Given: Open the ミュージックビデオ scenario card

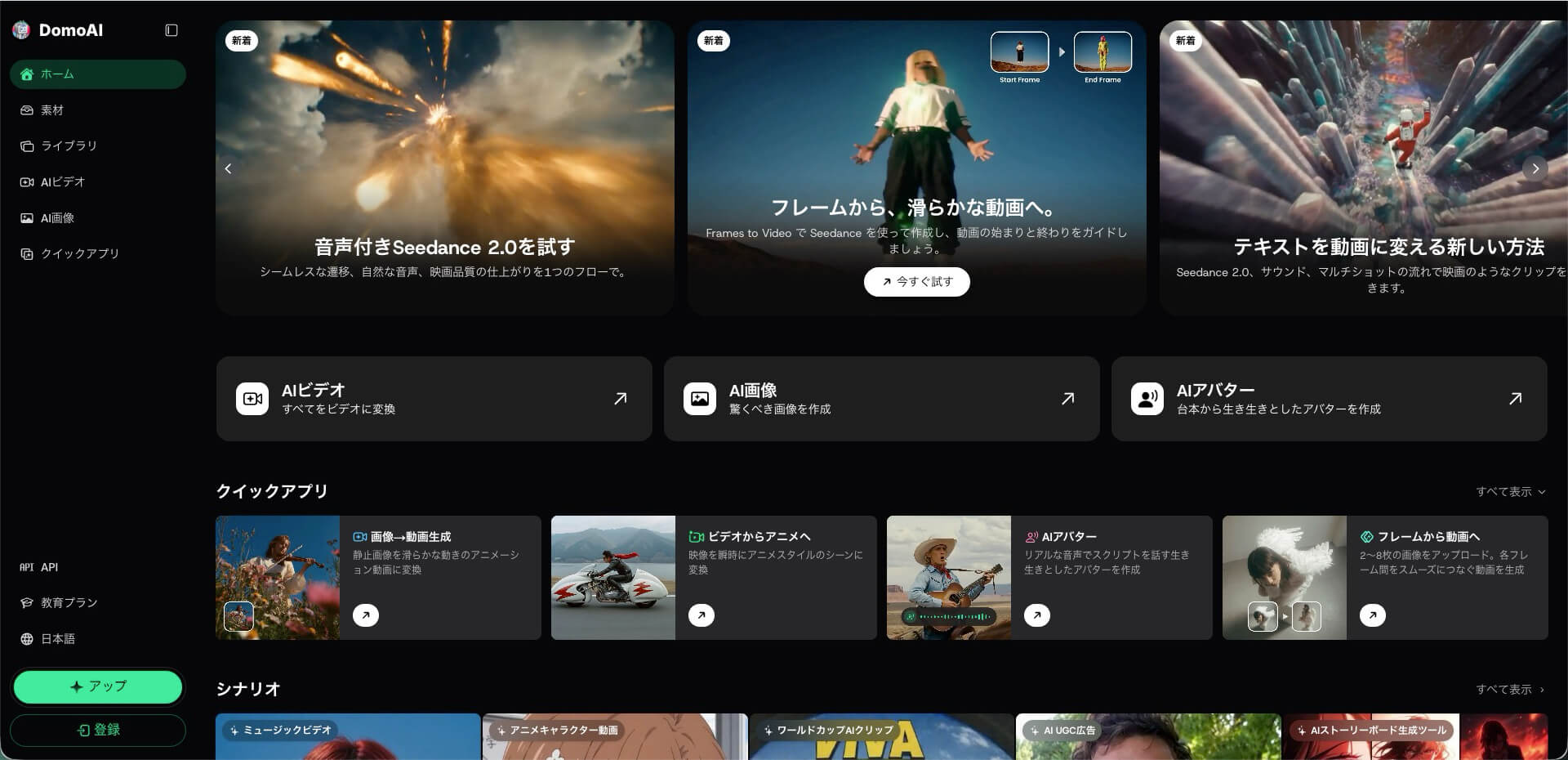Looking at the screenshot, I should (348, 736).
